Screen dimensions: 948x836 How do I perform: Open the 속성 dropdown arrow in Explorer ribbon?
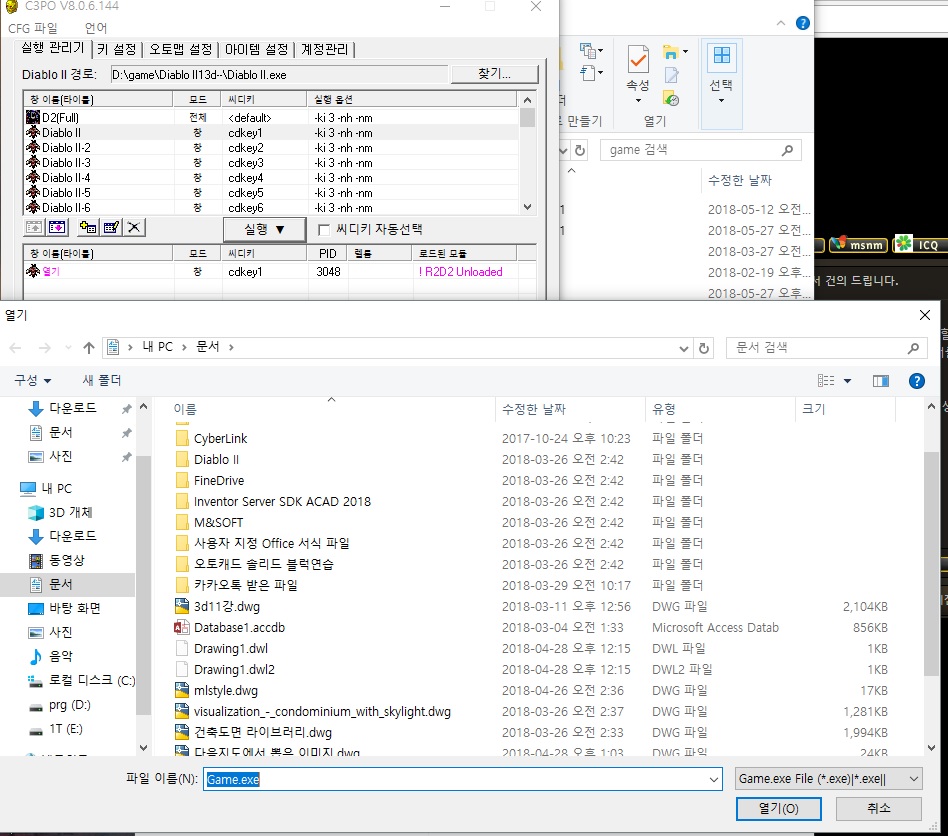638,100
